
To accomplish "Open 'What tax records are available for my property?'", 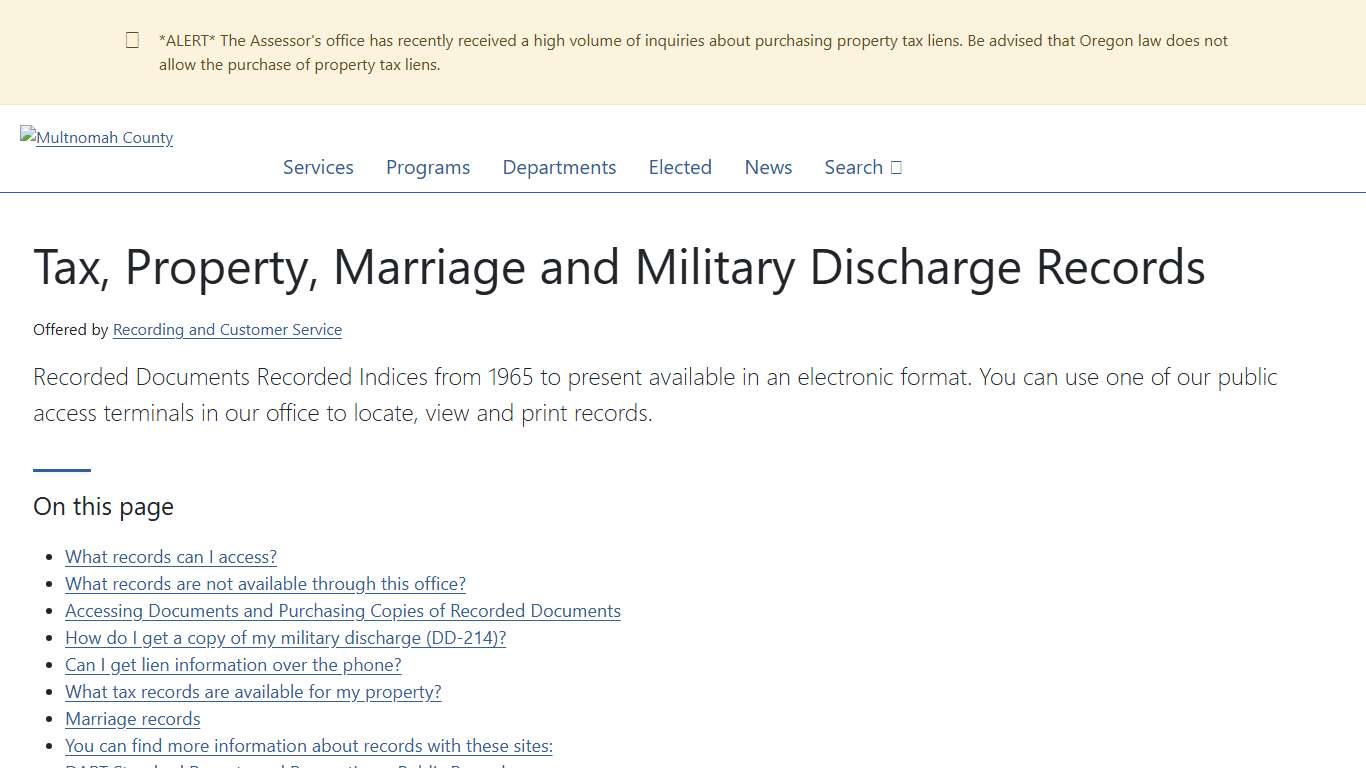I will [x=252, y=691].
